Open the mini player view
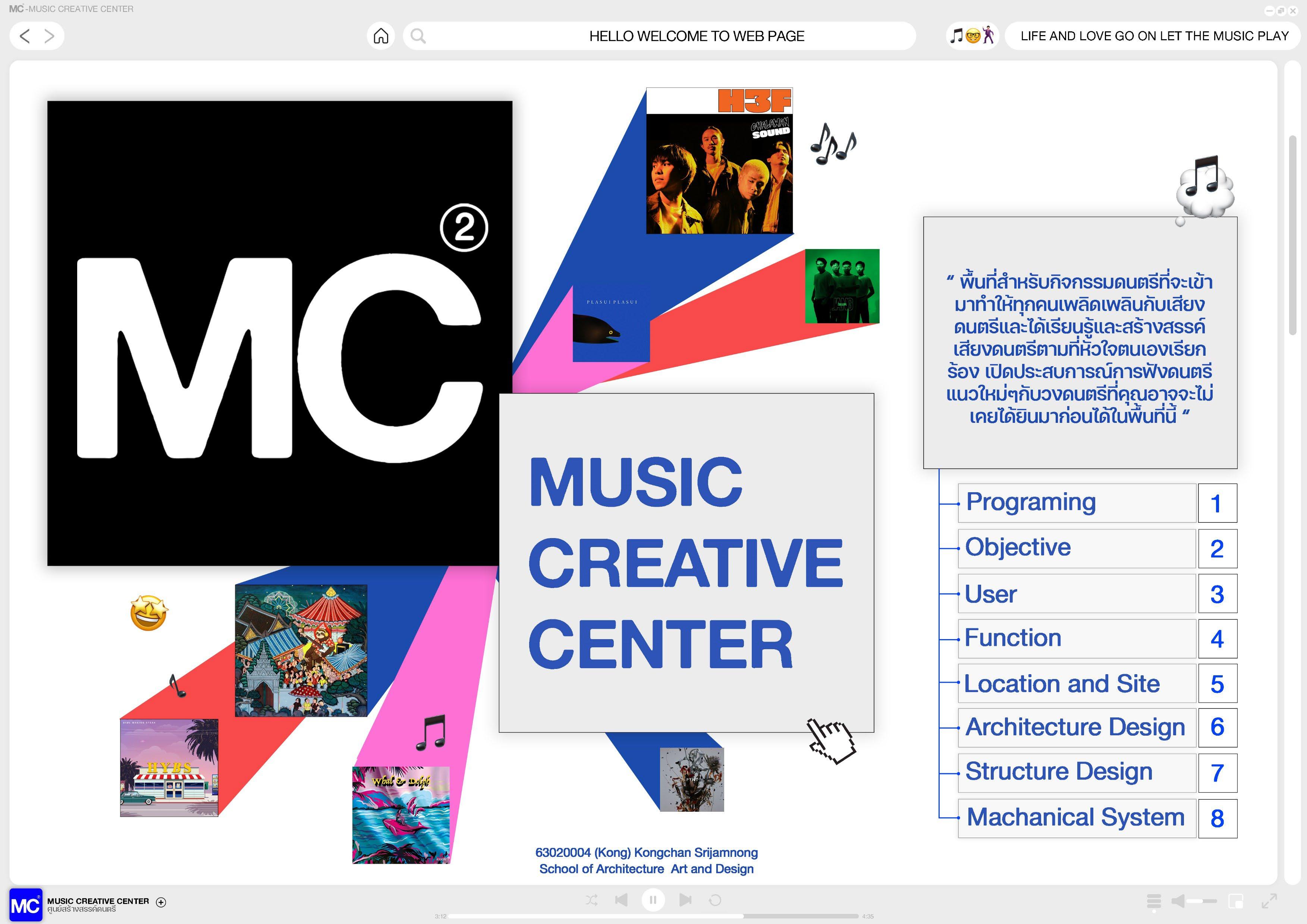 [x=1236, y=901]
